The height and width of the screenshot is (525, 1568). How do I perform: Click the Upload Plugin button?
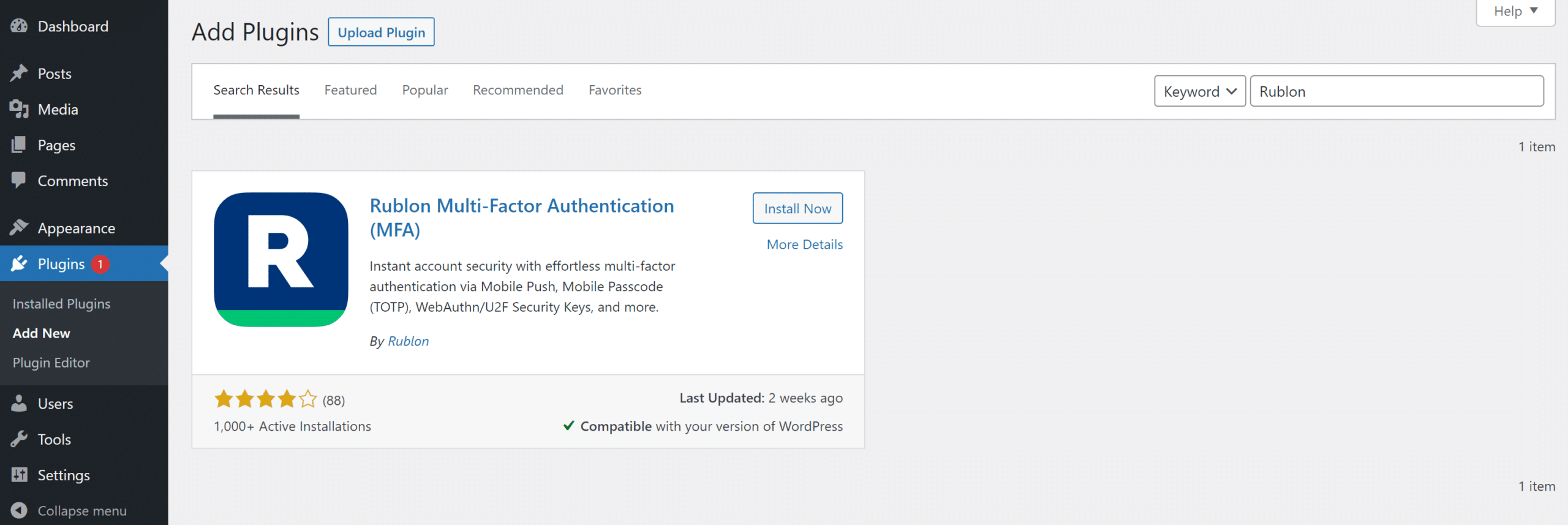[381, 32]
